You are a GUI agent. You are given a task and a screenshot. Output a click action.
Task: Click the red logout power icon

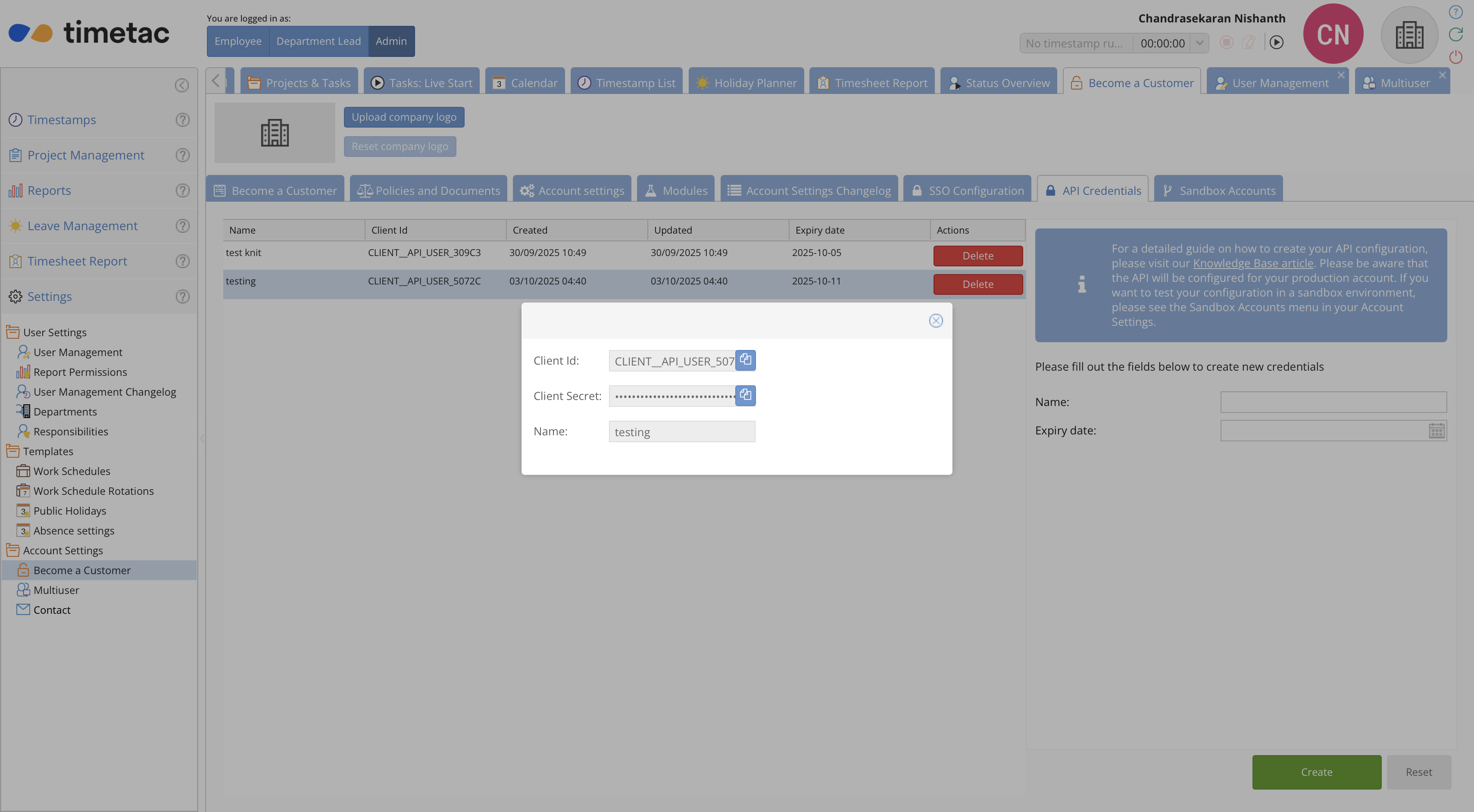(1455, 56)
